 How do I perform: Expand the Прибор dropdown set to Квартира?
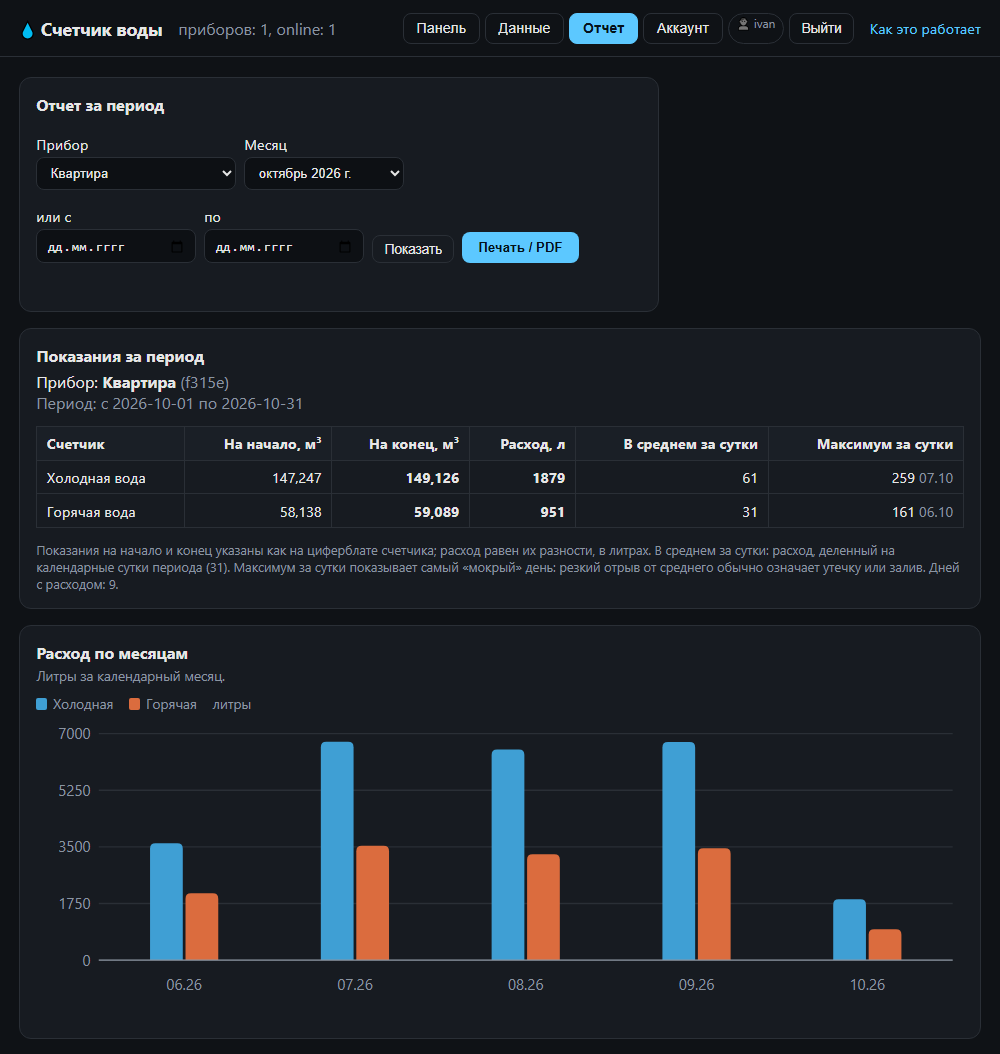pos(136,173)
